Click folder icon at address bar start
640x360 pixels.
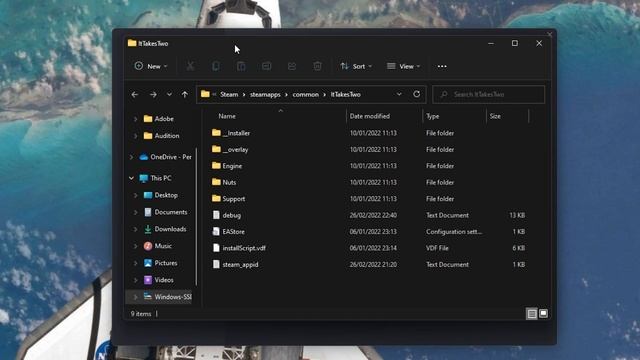[x=205, y=94]
